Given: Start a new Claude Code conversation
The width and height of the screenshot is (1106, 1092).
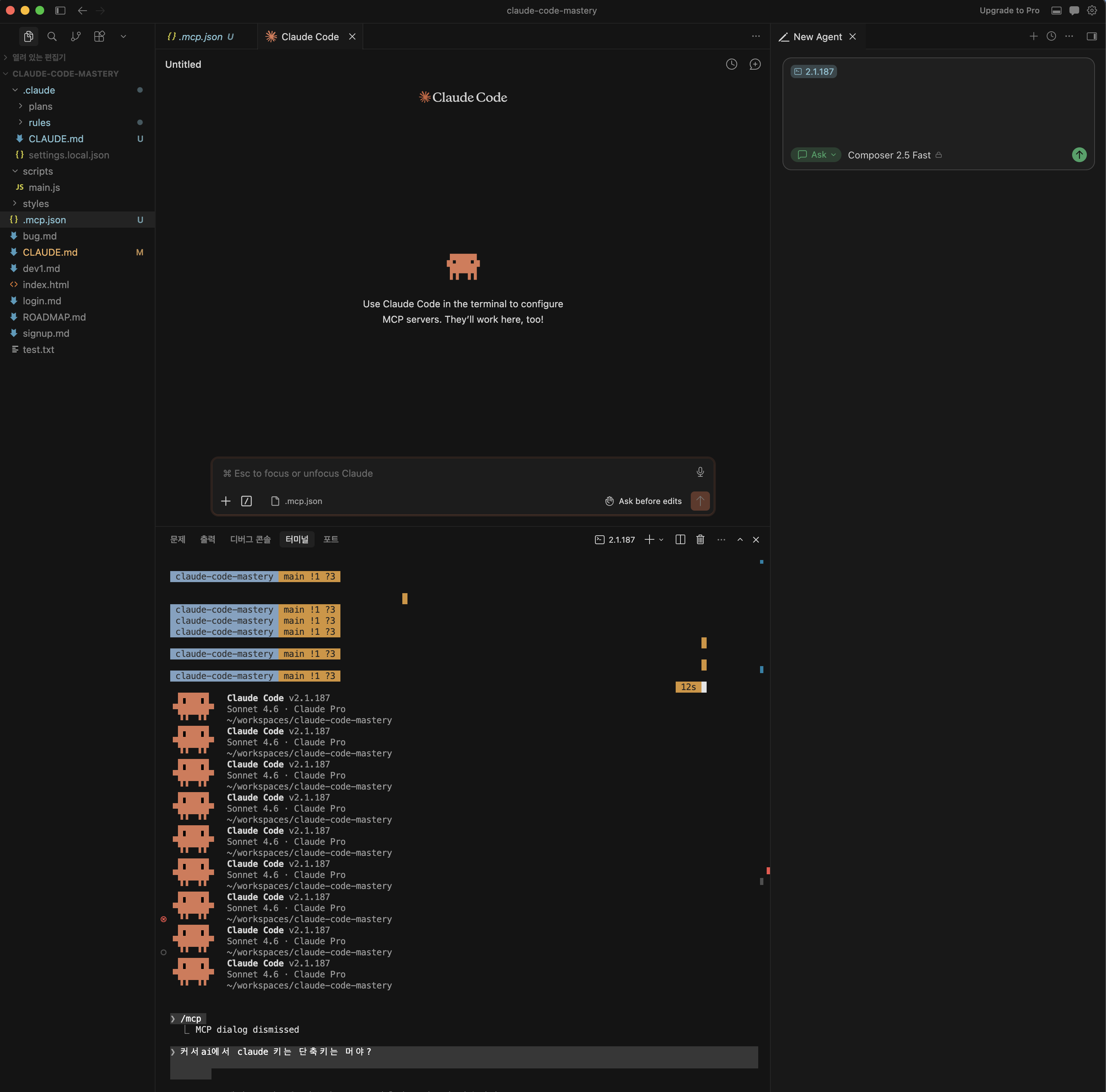Looking at the screenshot, I should pyautogui.click(x=755, y=64).
